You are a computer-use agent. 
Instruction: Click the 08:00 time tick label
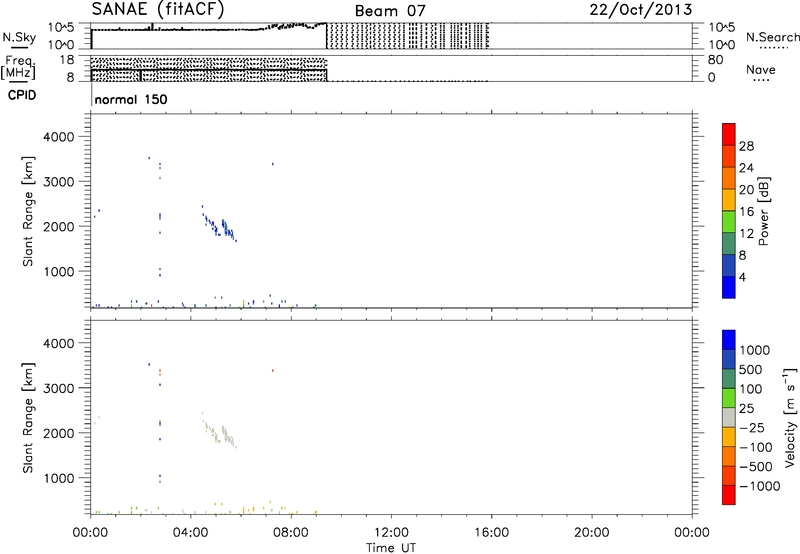pos(291,533)
